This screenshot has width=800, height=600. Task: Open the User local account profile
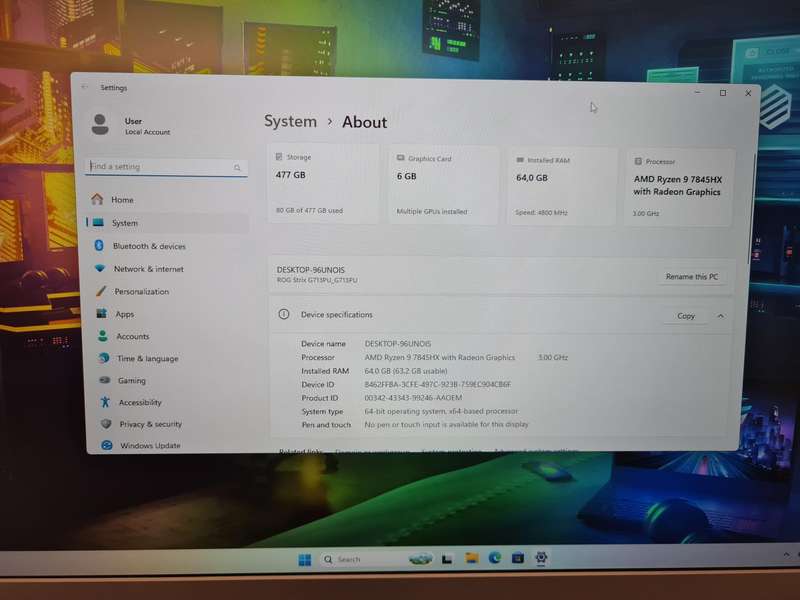pyautogui.click(x=131, y=126)
